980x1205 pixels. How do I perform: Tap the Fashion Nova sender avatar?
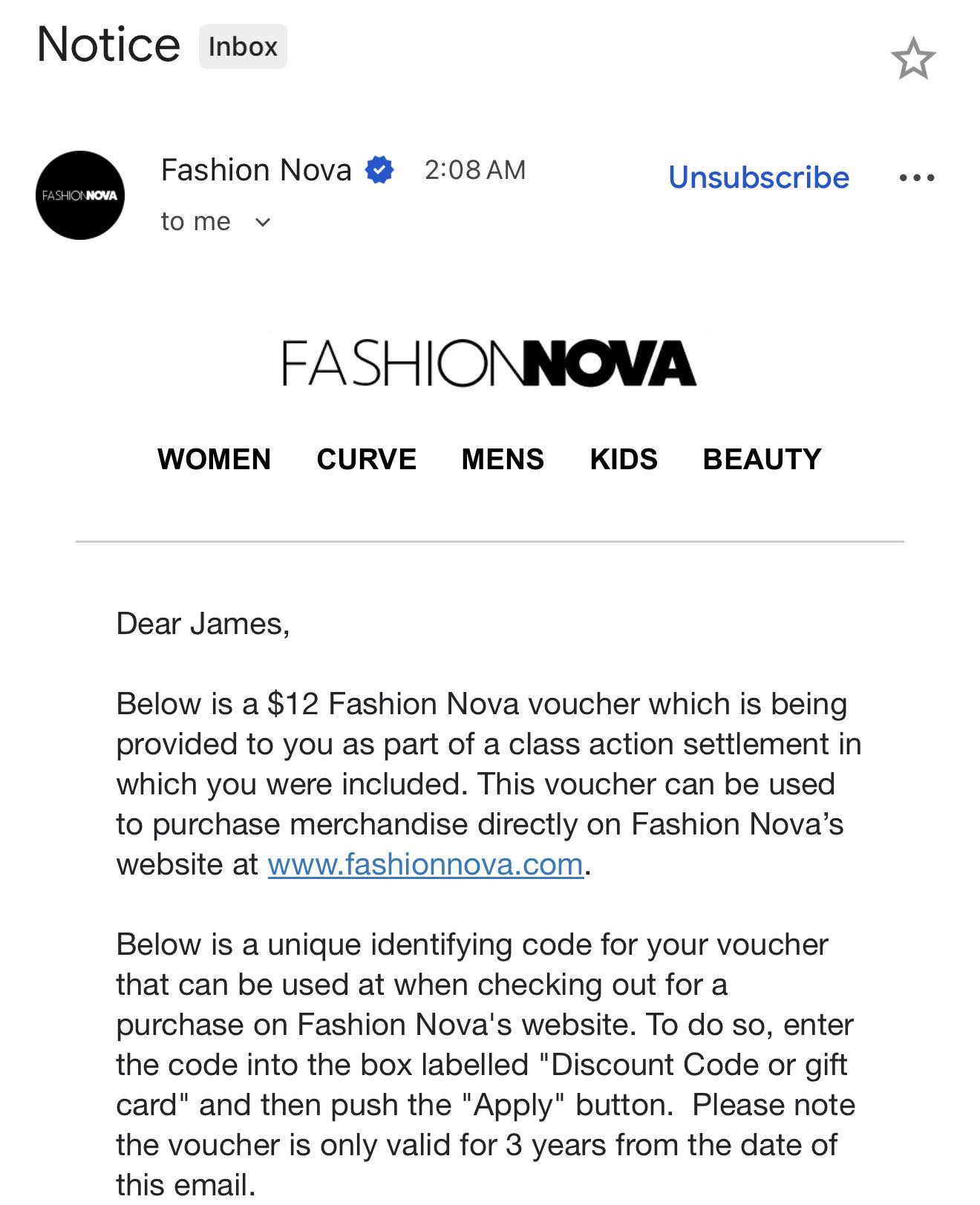[80, 195]
